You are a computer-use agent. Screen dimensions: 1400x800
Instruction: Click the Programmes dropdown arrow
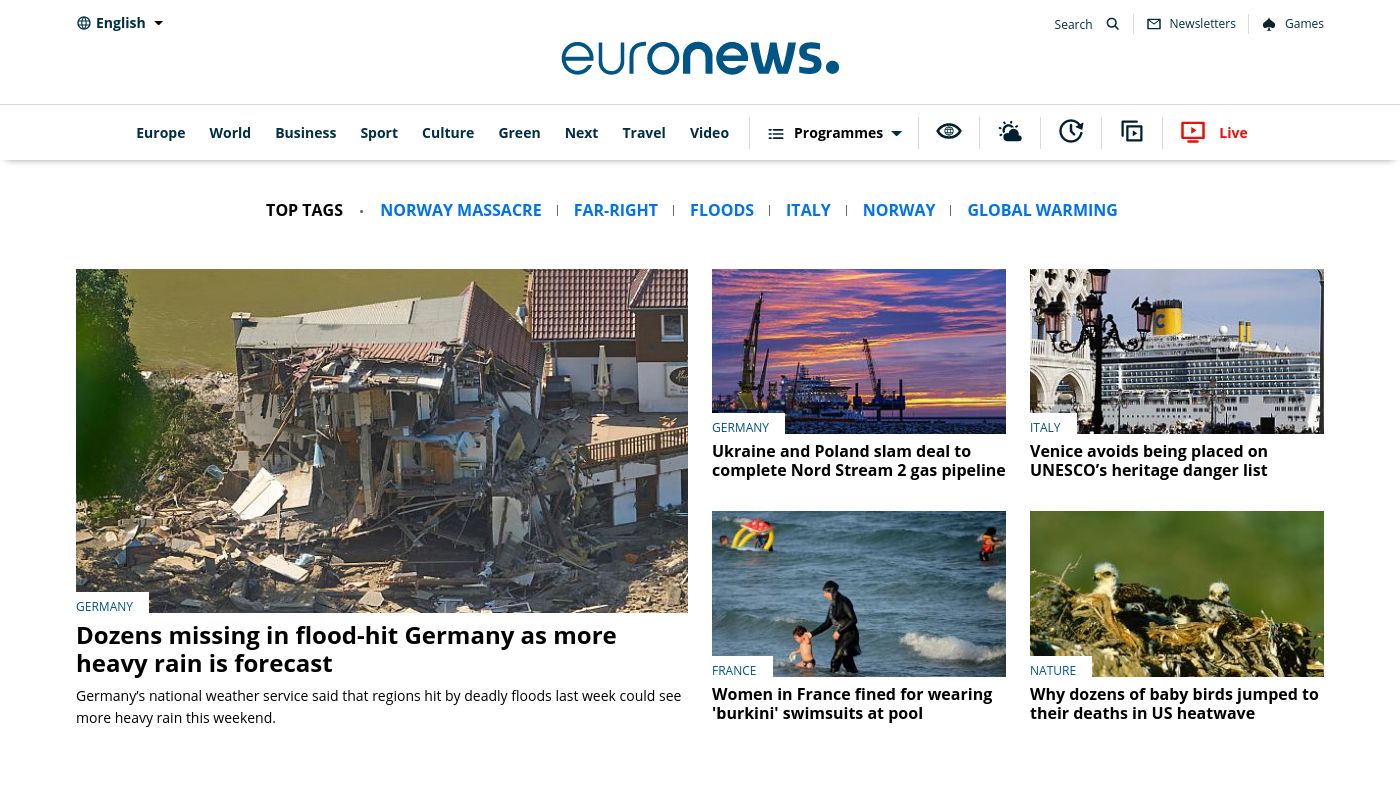point(896,133)
